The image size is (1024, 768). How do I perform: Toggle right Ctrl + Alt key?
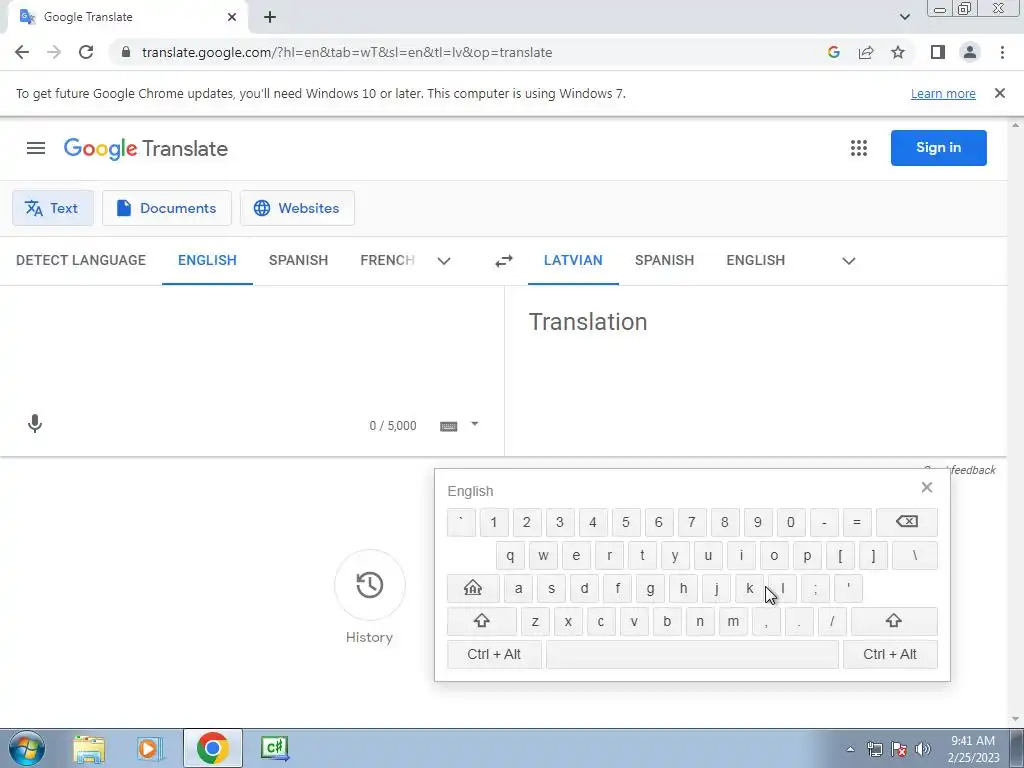pos(889,654)
